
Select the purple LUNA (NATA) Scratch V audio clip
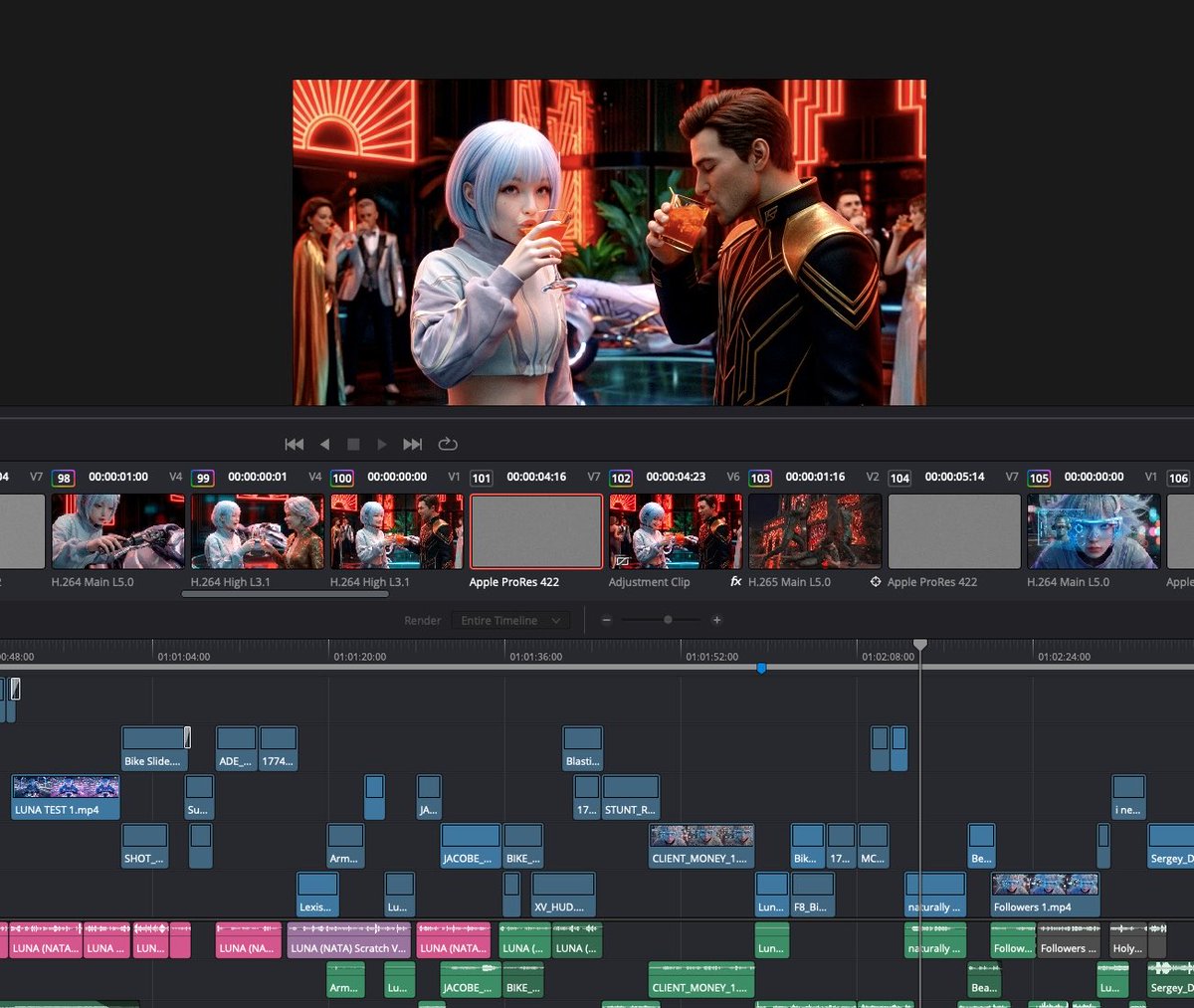[x=348, y=940]
